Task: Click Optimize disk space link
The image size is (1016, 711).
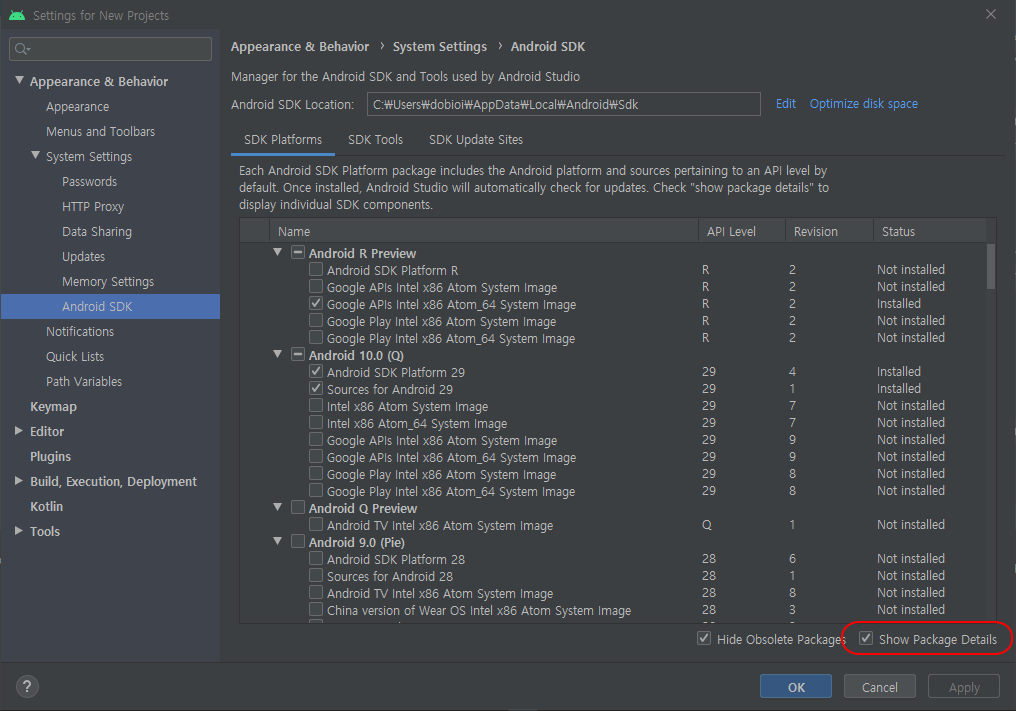Action: click(x=863, y=104)
